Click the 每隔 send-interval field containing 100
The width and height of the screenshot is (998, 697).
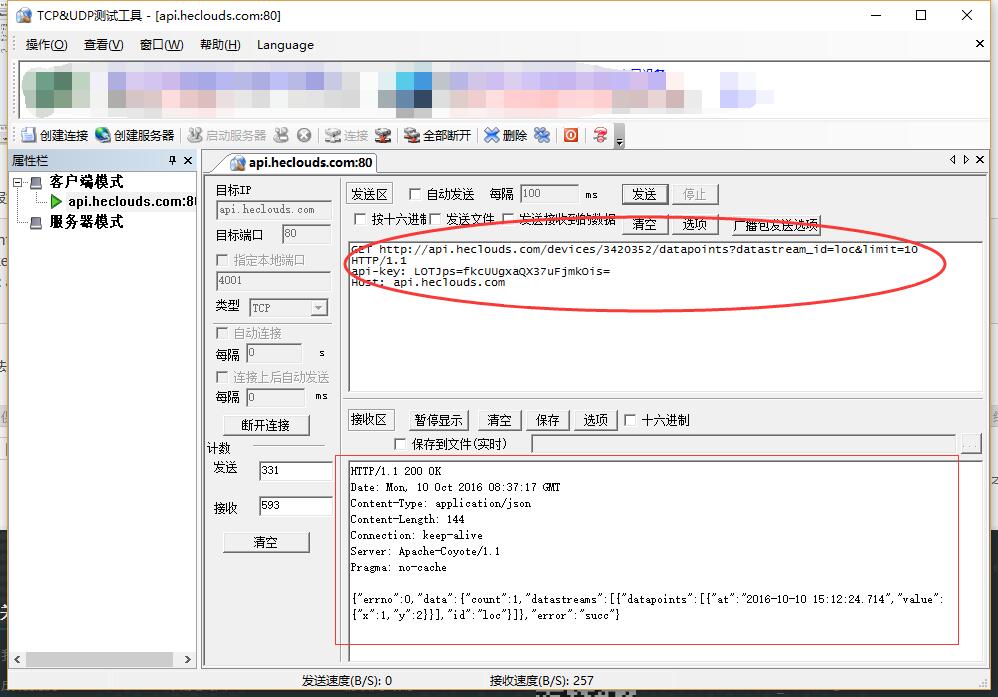tap(549, 194)
